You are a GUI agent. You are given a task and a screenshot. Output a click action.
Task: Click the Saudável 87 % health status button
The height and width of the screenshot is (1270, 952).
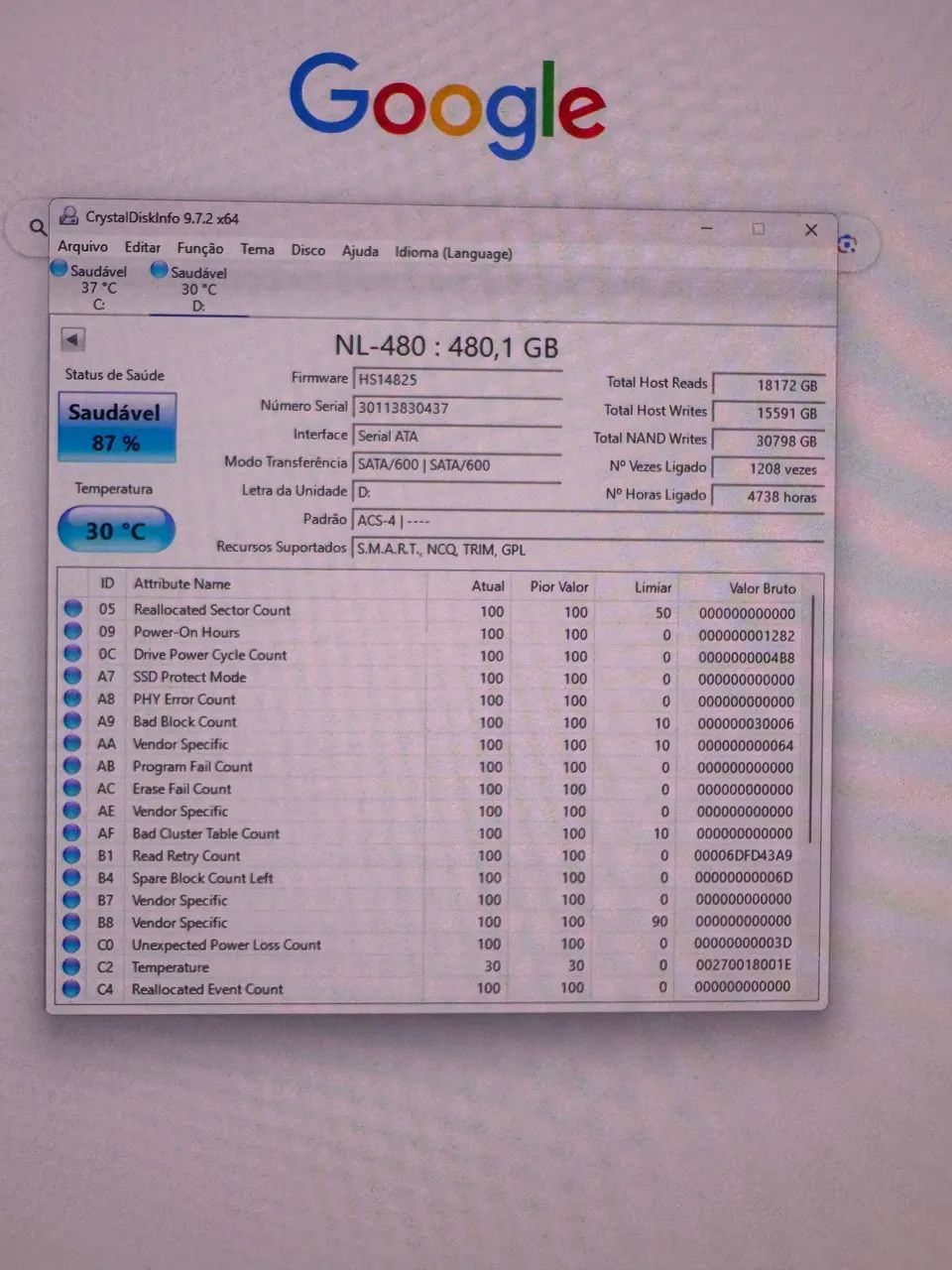tap(117, 428)
